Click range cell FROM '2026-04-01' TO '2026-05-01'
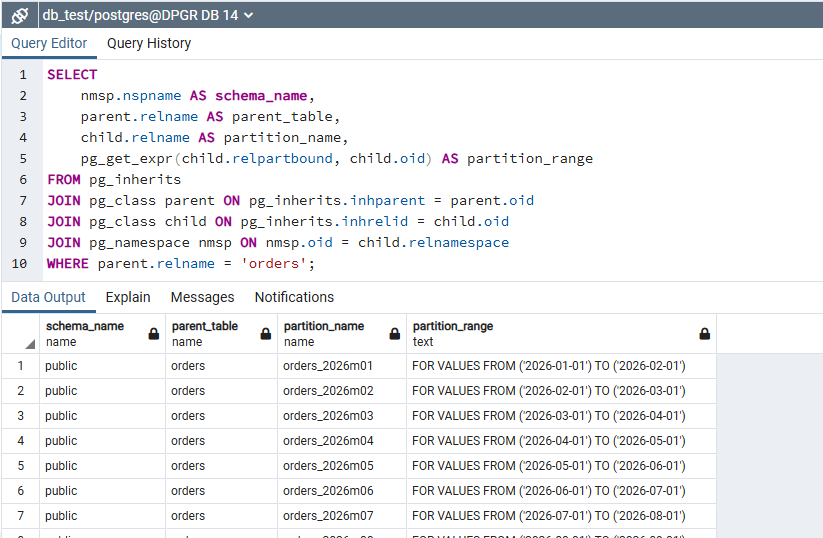823x538 pixels. tap(562, 441)
